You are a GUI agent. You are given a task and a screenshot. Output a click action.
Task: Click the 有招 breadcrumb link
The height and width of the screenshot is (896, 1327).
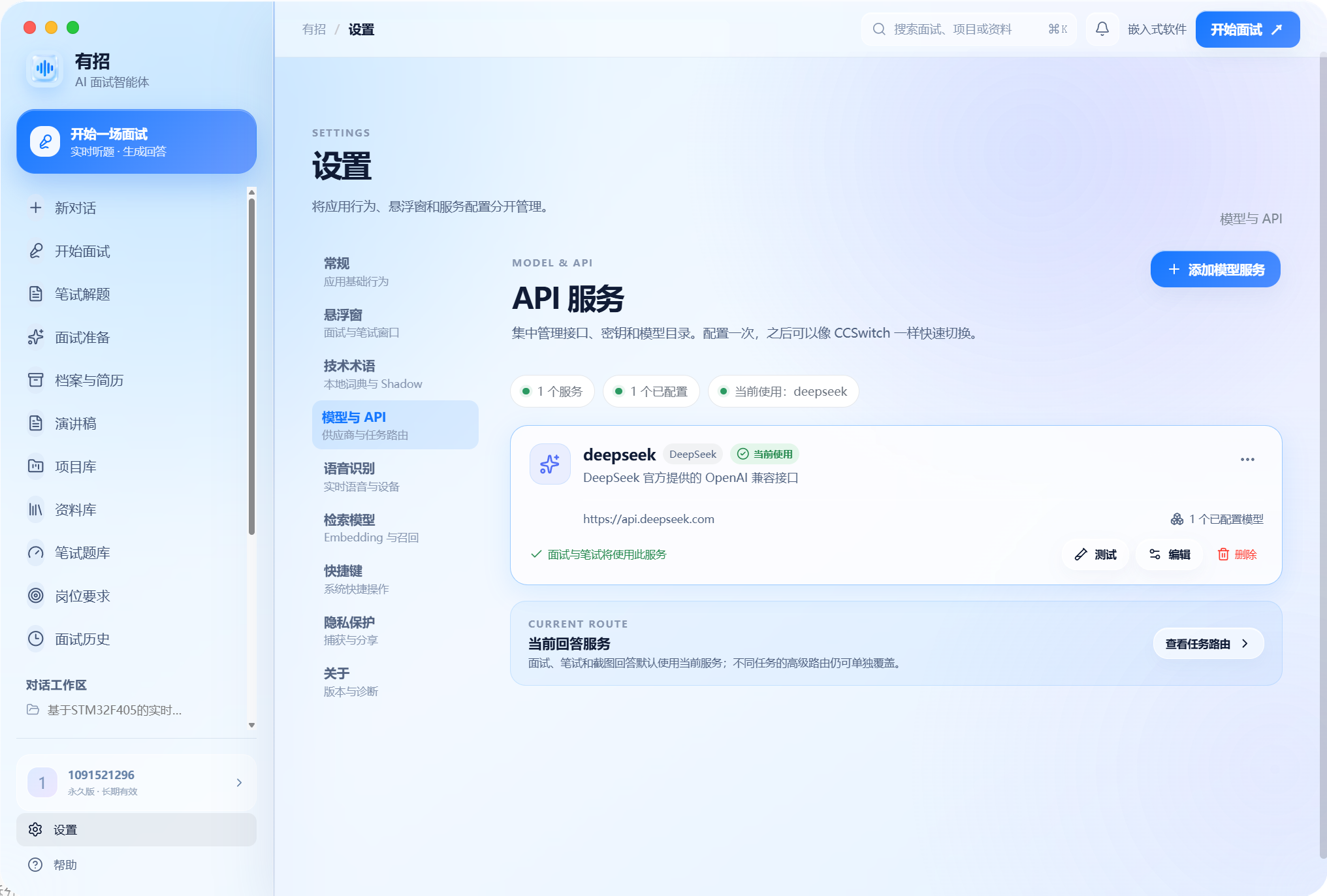click(314, 29)
